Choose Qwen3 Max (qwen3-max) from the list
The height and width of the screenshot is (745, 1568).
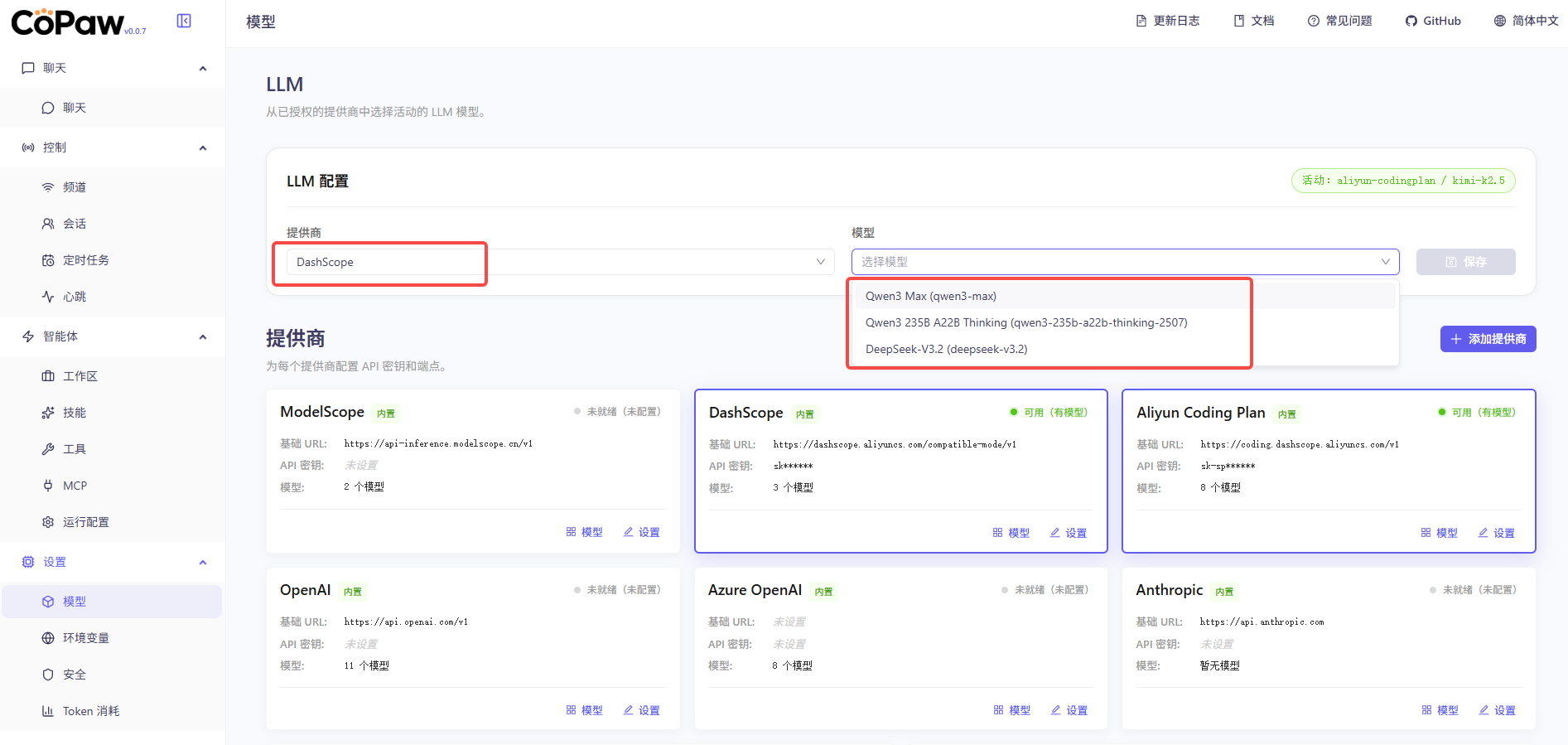click(1126, 296)
